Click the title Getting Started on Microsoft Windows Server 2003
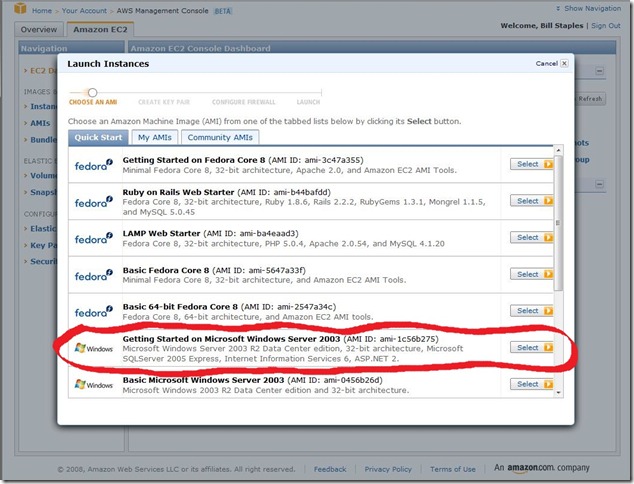The height and width of the screenshot is (484, 634). pos(231,339)
